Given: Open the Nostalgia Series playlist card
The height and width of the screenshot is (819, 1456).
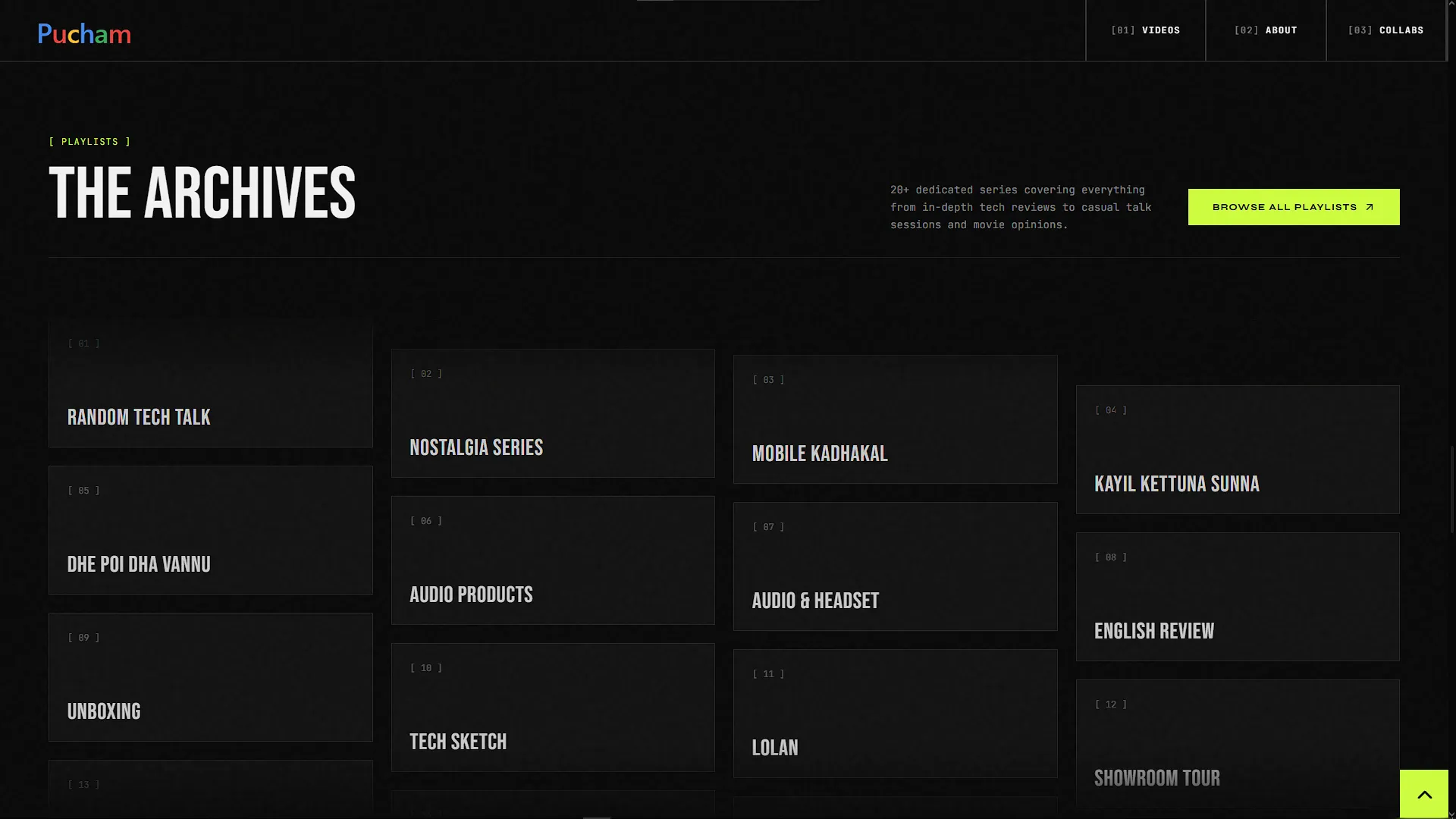Looking at the screenshot, I should (x=553, y=413).
